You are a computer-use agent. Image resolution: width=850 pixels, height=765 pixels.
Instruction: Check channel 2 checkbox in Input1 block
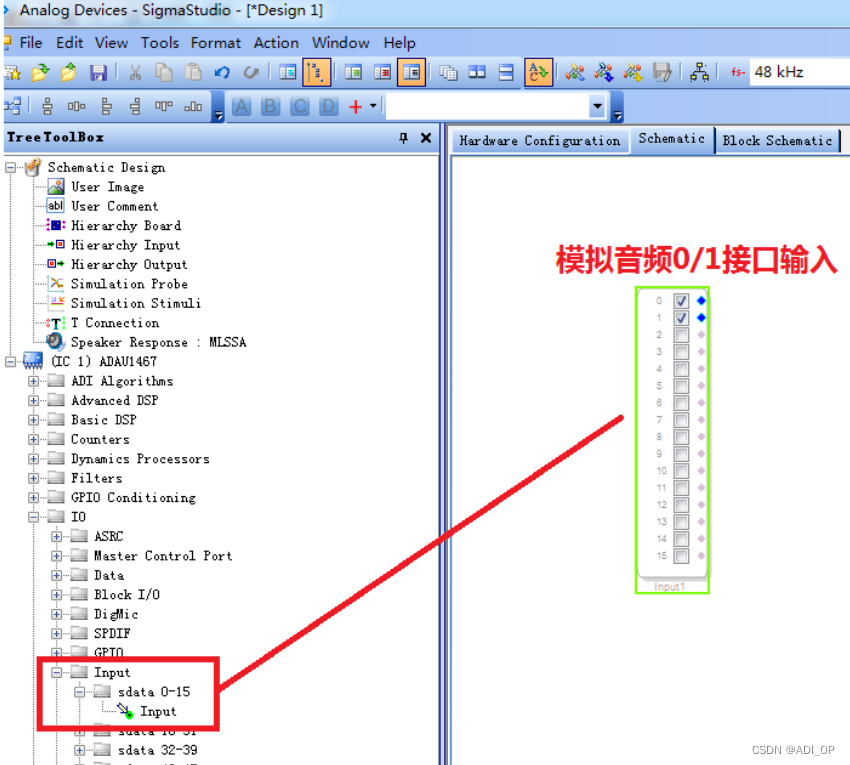[x=681, y=335]
